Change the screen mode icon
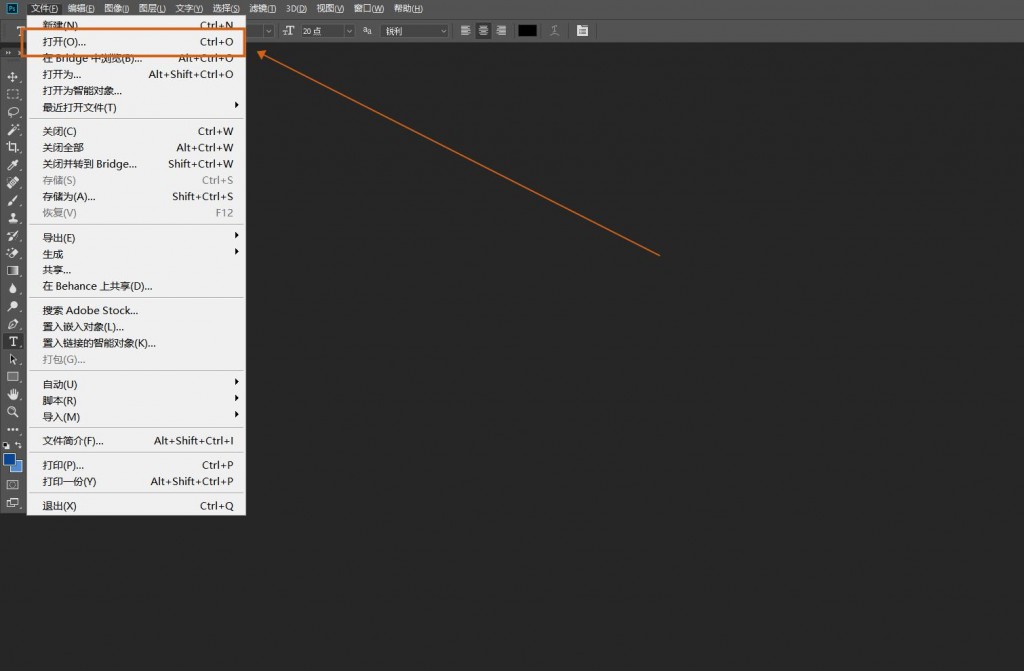The image size is (1024, 671). (12, 502)
